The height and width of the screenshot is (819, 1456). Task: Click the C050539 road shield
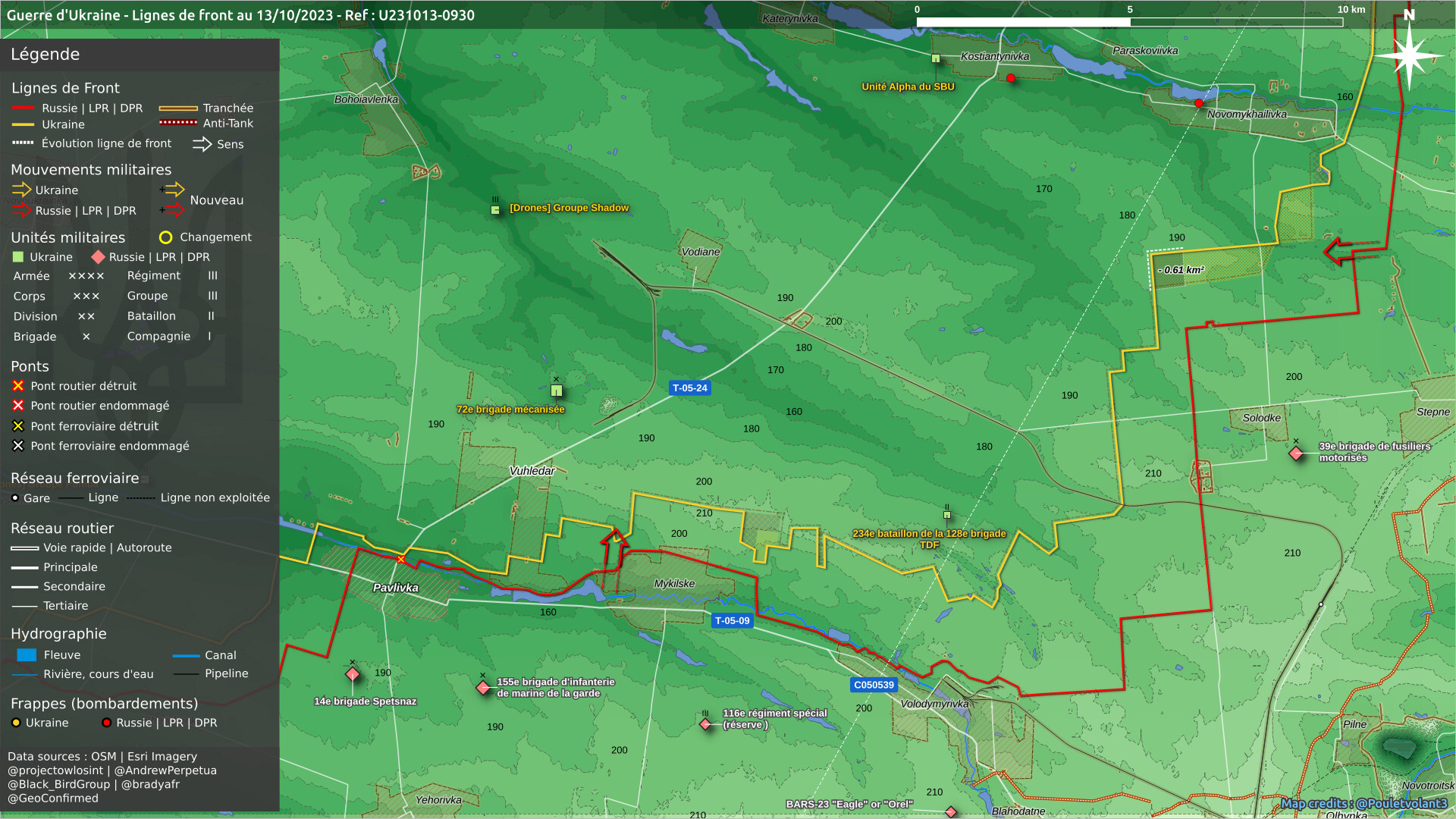(x=874, y=685)
